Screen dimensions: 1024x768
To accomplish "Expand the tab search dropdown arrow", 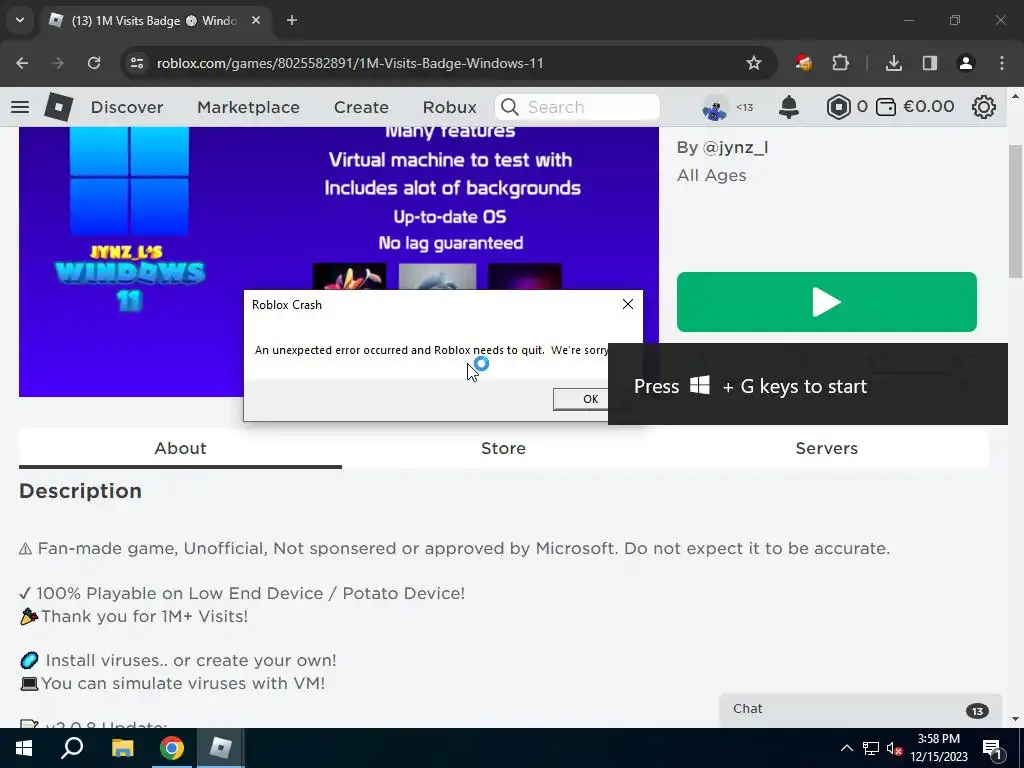I will 20,20.
